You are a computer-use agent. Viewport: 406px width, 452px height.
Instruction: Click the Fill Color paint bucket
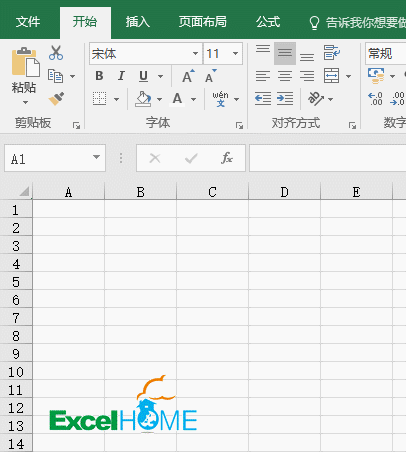(x=143, y=99)
